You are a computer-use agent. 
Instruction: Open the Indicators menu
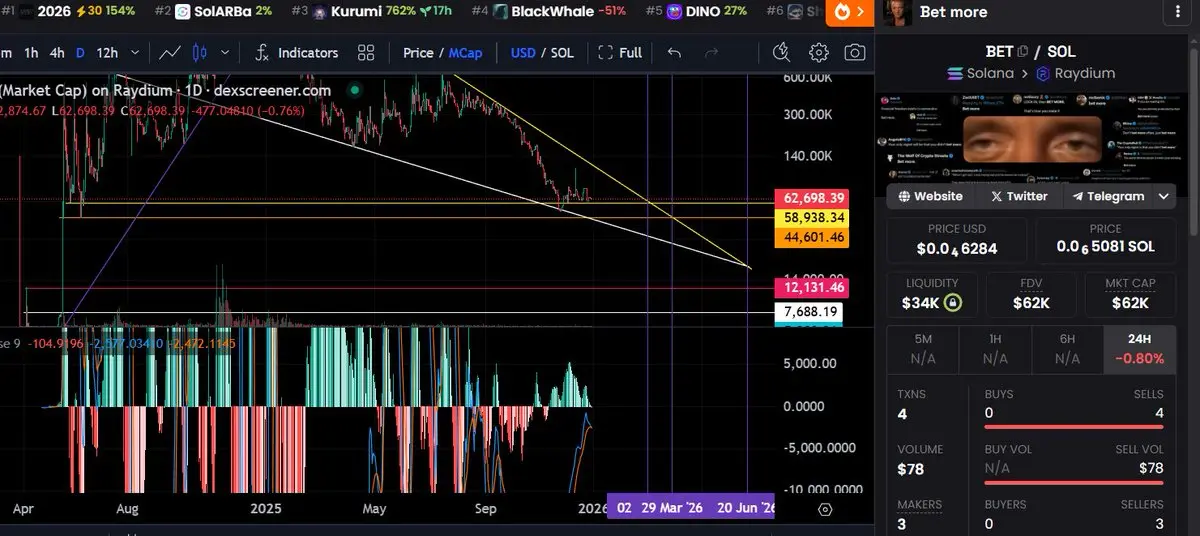(x=296, y=53)
